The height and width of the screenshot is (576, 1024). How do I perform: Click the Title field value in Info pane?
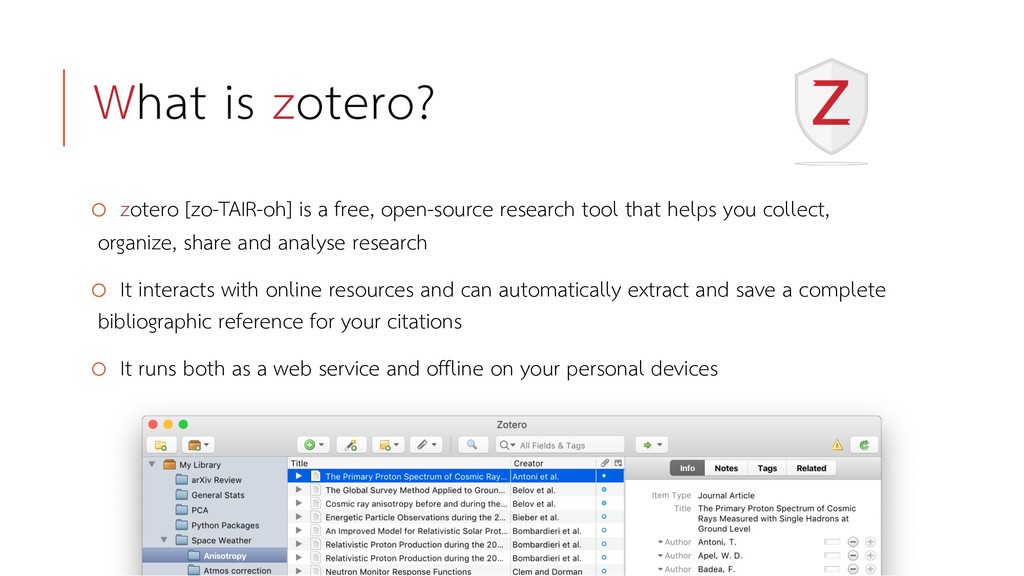point(776,519)
